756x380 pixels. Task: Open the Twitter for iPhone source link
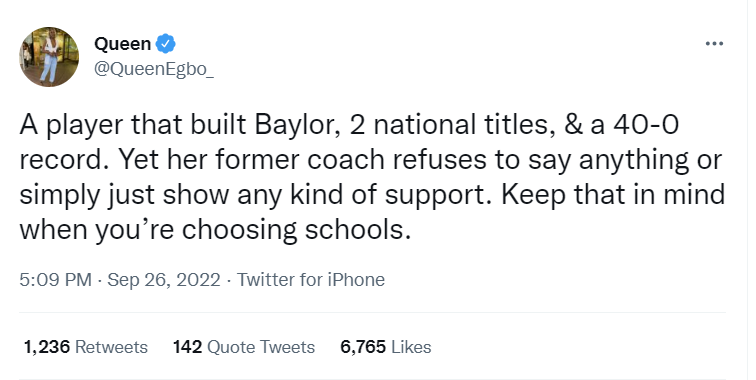tap(310, 280)
